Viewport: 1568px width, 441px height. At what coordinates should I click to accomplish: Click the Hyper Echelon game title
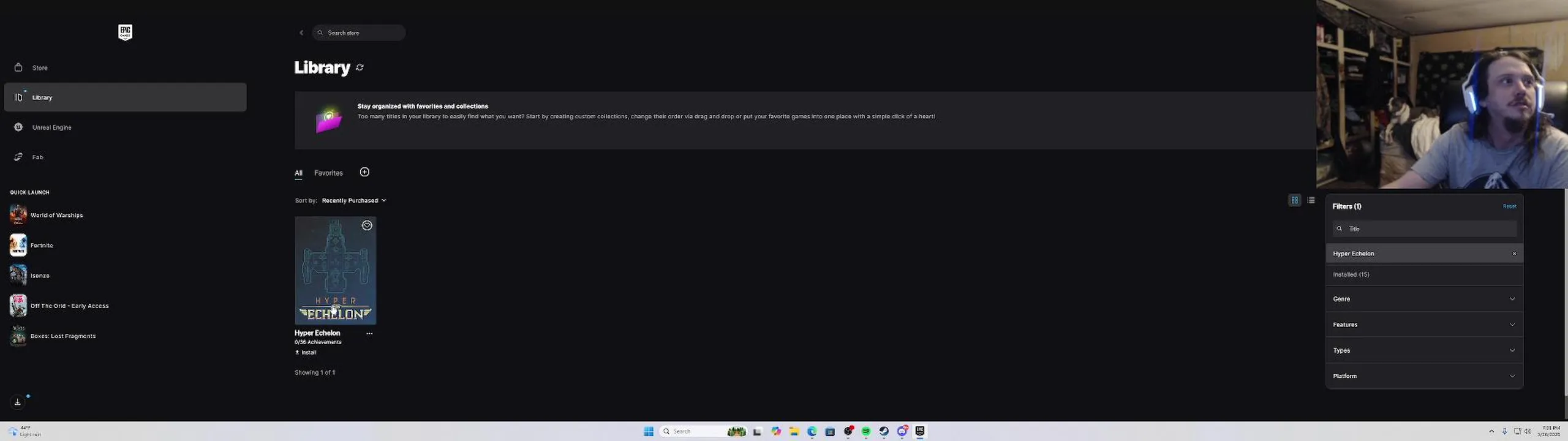pos(317,333)
